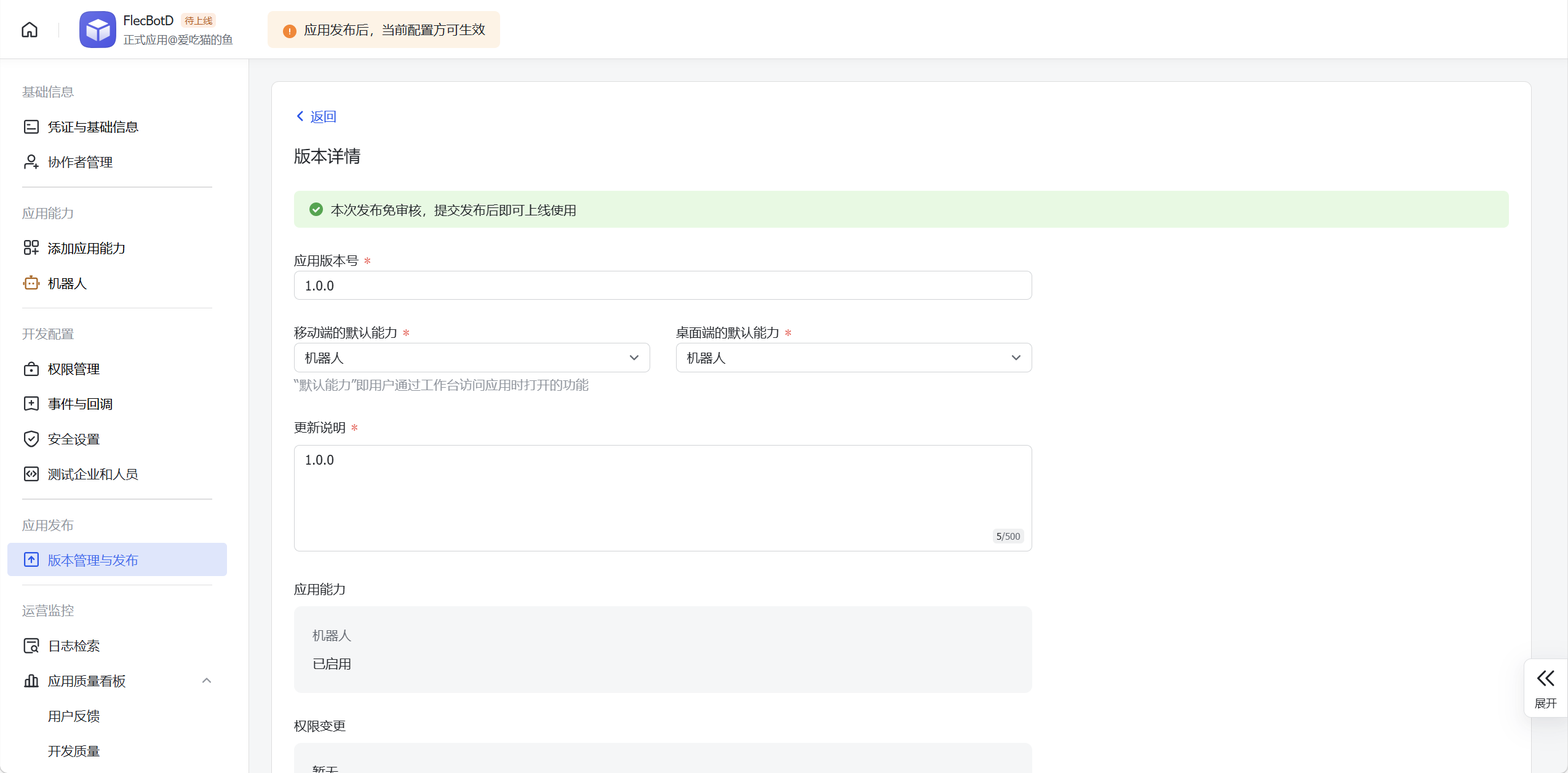Click the orange warning icon in banner
The height and width of the screenshot is (773, 1568).
coord(290,31)
